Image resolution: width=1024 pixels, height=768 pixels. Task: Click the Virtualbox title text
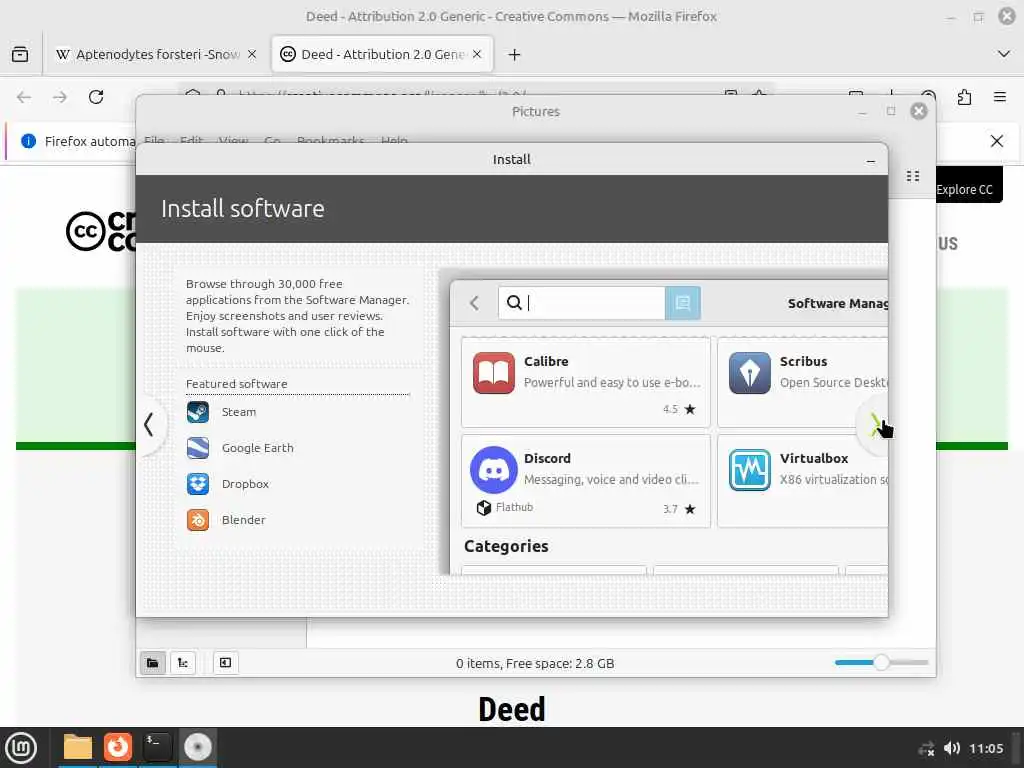(814, 458)
